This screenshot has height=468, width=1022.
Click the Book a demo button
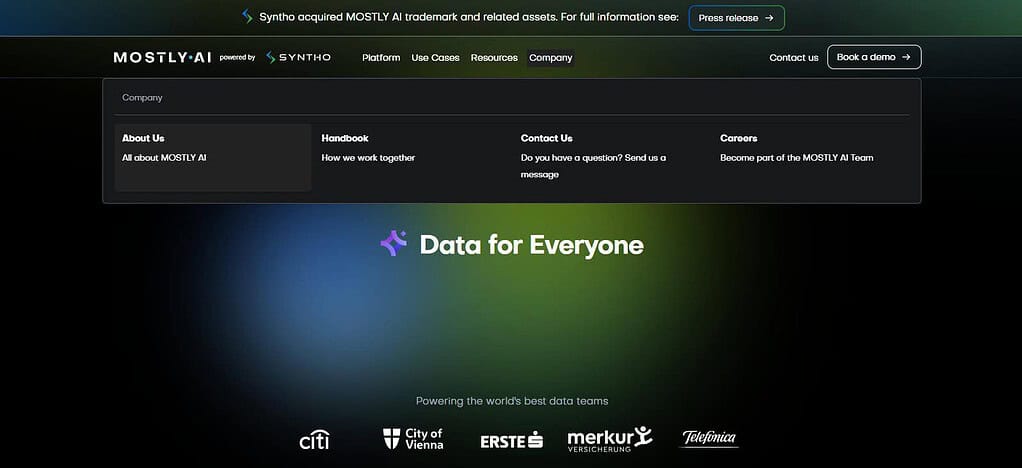(x=874, y=57)
